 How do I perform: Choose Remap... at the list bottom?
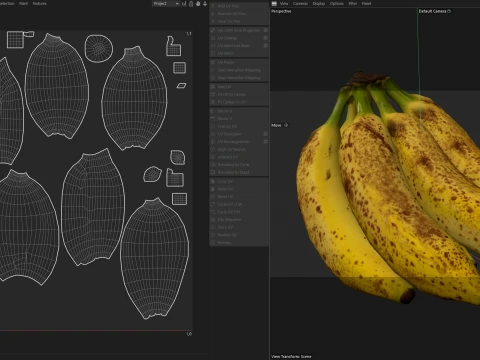point(239,242)
